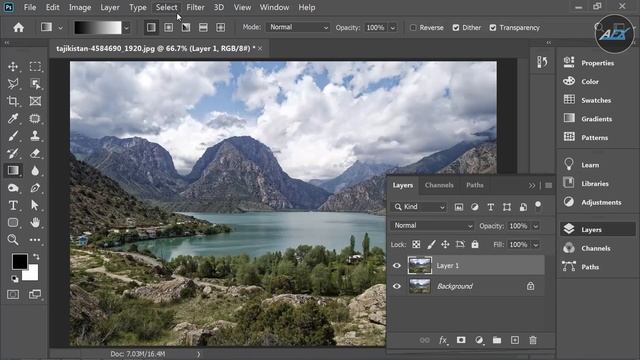Open the Libraries panel
Screen dimensions: 640x360
click(x=595, y=184)
